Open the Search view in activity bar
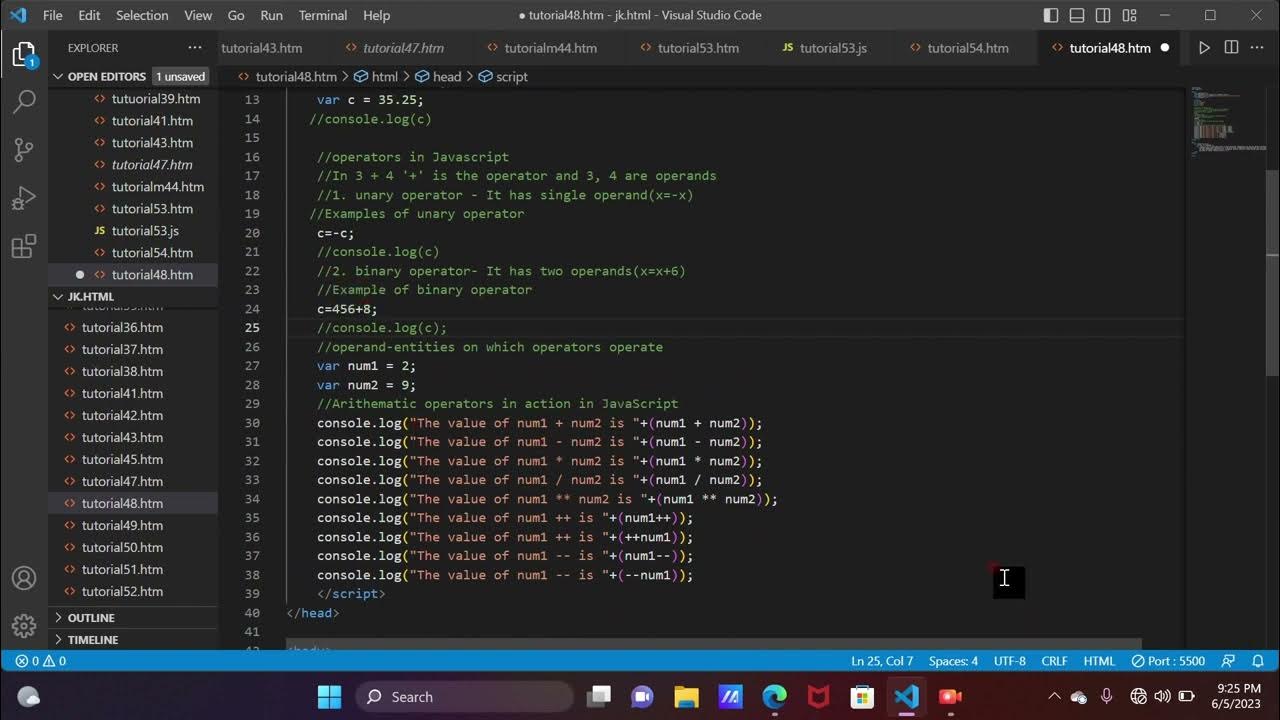The image size is (1280, 720). click(x=24, y=101)
